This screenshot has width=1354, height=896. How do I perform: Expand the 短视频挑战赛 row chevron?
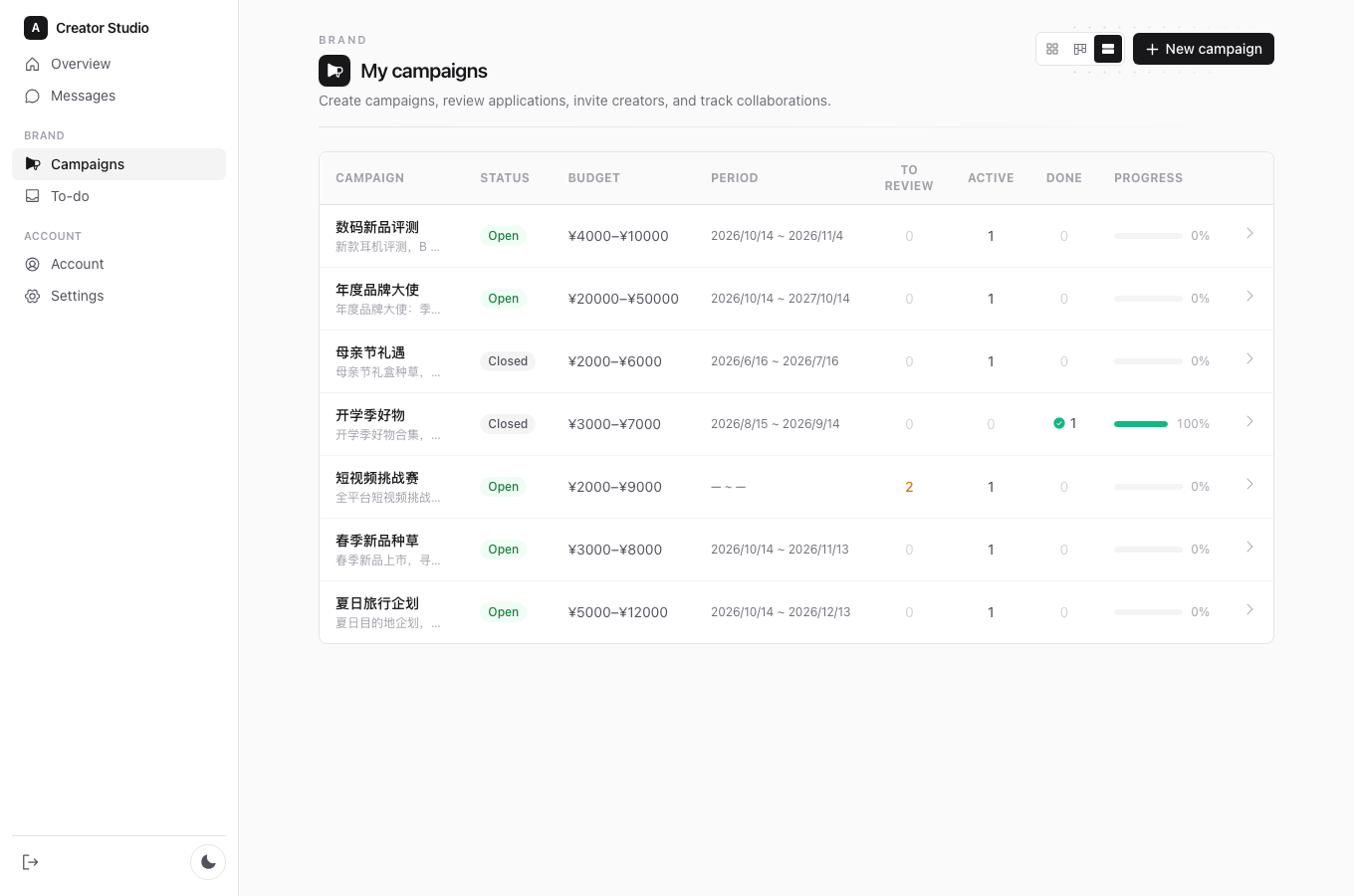coord(1249,484)
